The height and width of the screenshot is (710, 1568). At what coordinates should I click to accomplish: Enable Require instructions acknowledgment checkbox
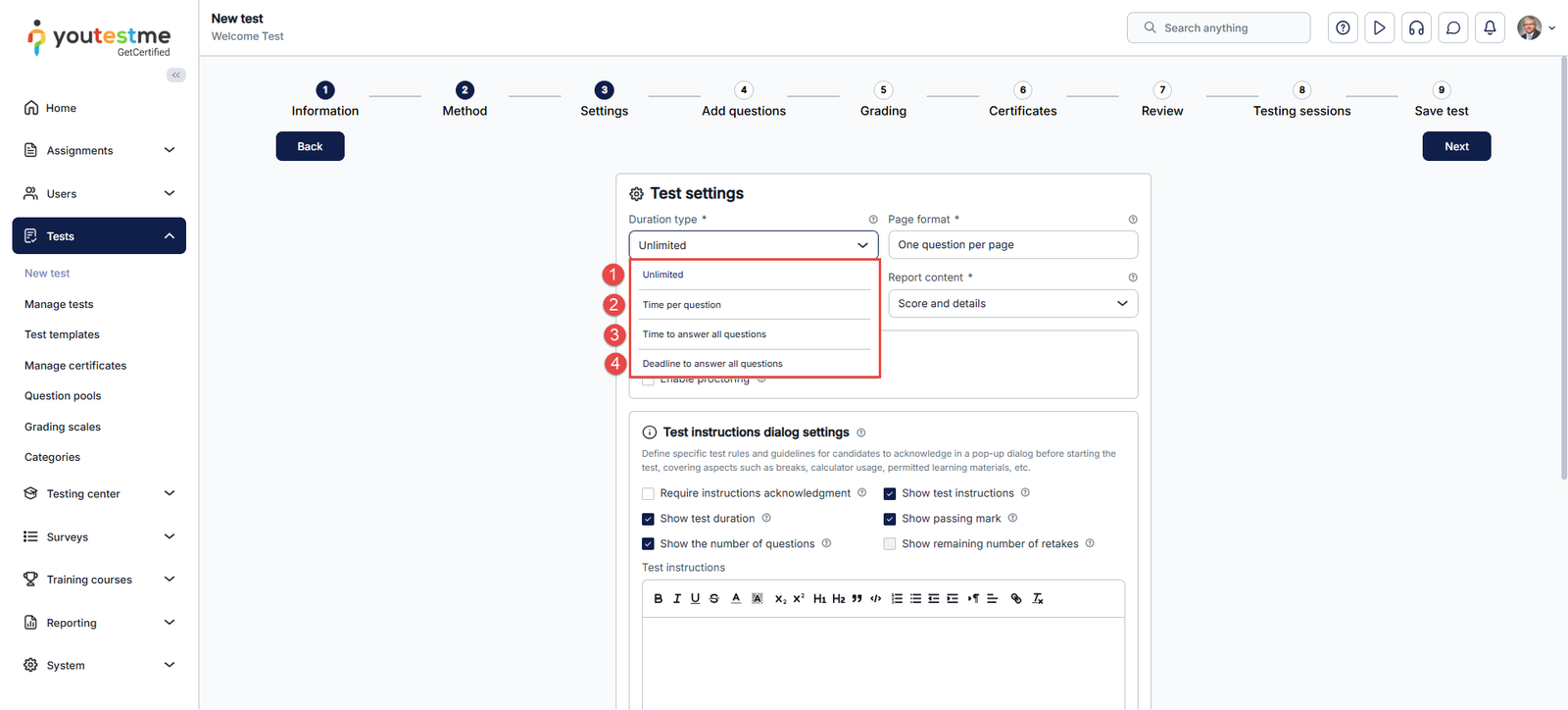648,493
